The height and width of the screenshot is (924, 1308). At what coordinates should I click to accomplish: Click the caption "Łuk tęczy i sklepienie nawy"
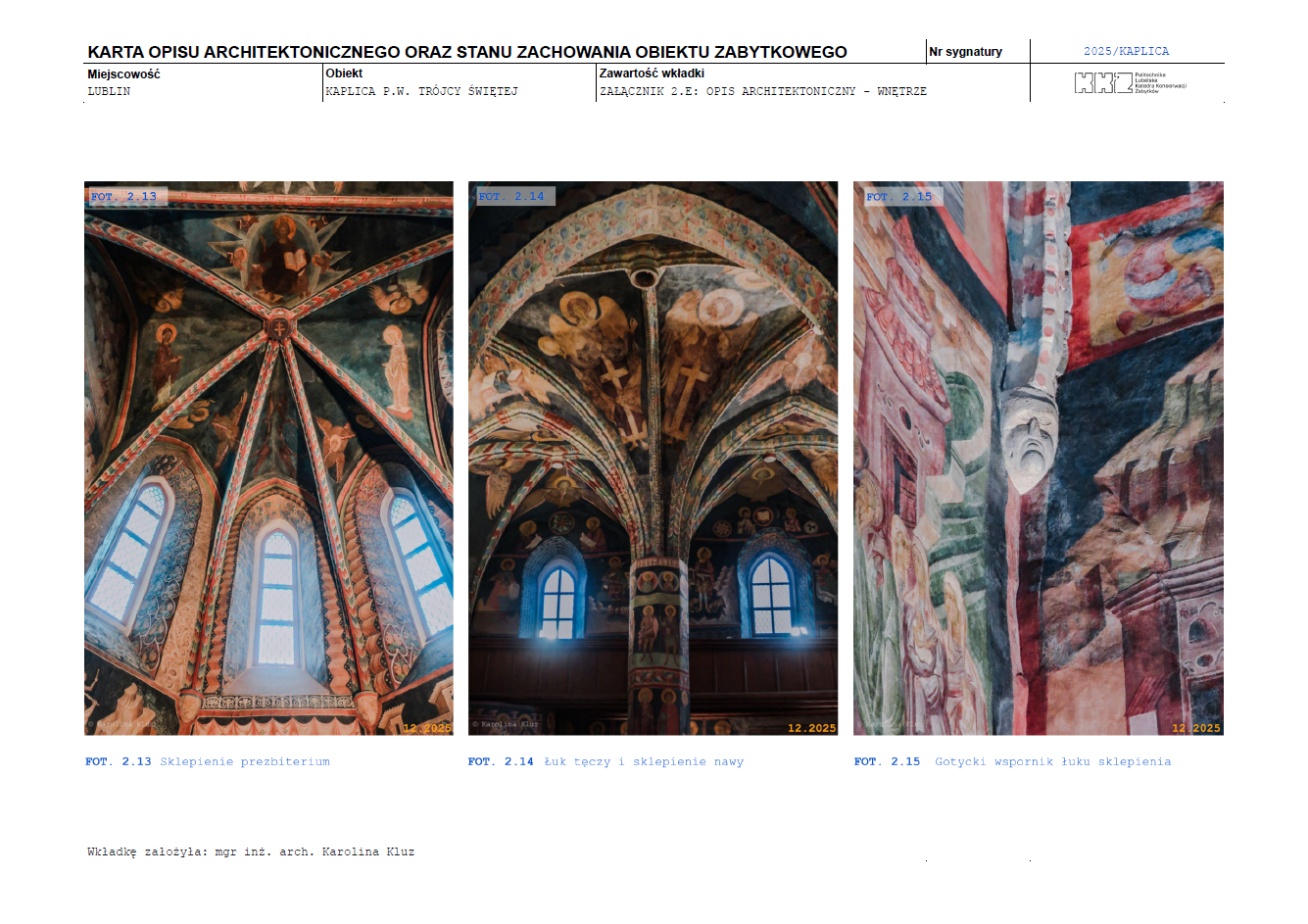(x=644, y=761)
